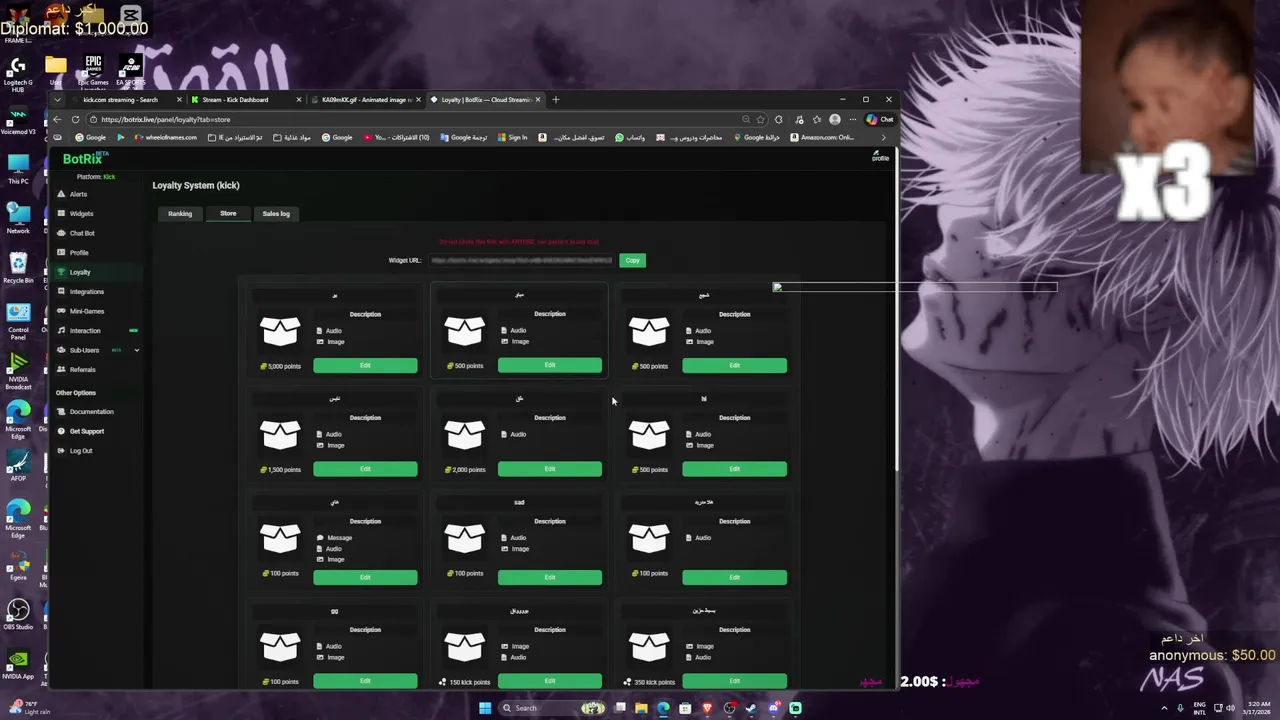Click the Message label in the third-row first card

pyautogui.click(x=339, y=538)
